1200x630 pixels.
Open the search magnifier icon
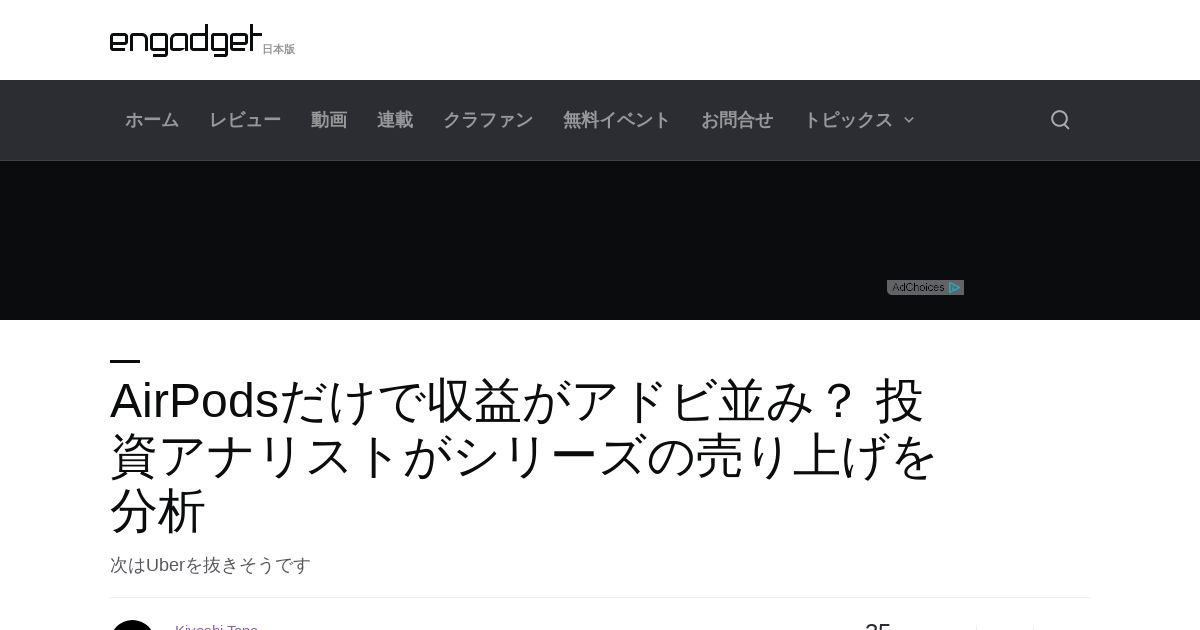point(1060,120)
